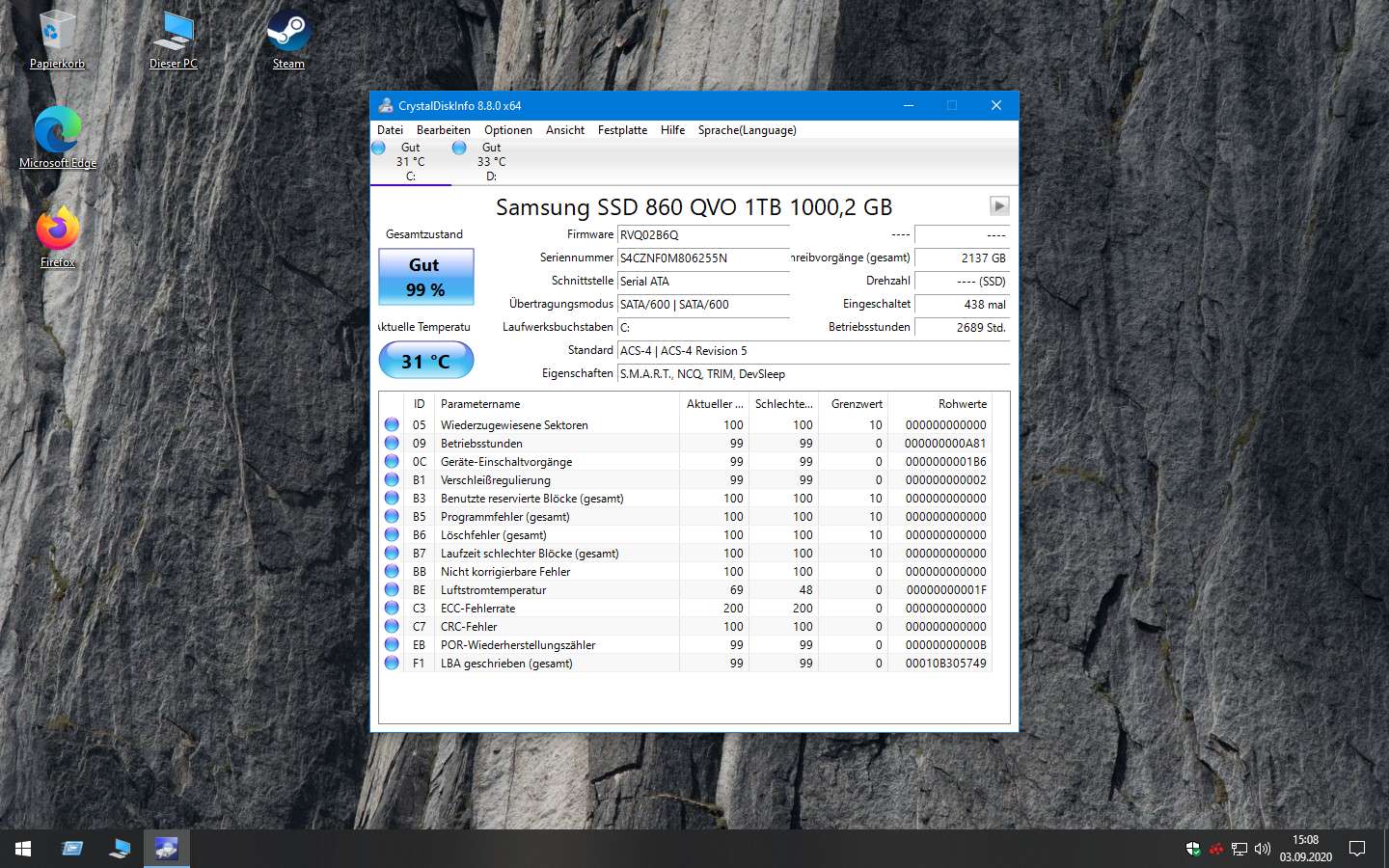Open the Sprache(Language) menu
This screenshot has width=1389, height=868.
point(748,130)
